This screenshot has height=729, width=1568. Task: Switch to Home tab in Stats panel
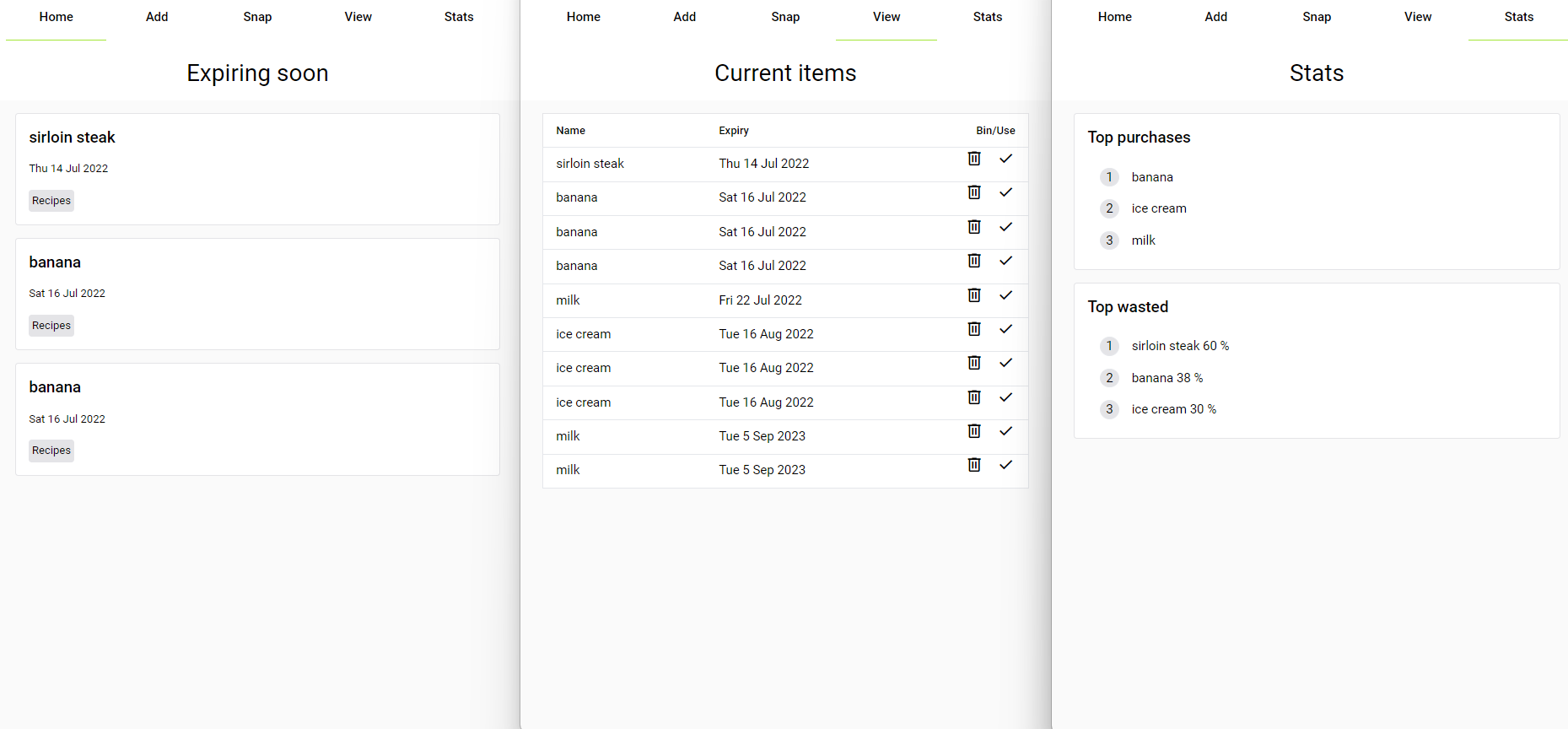[1115, 17]
